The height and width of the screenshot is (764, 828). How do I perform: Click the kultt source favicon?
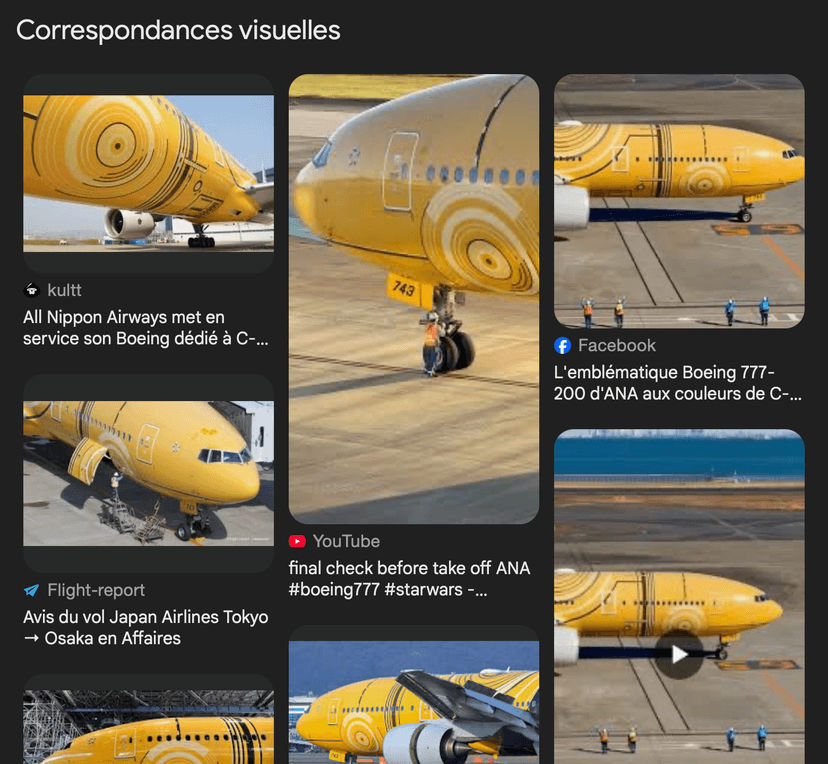[x=32, y=290]
